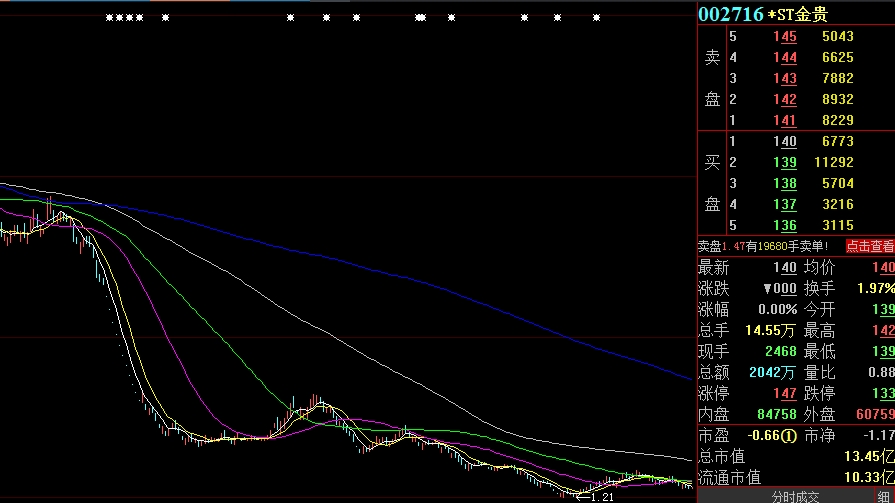Click the 点击查看 red button
The image size is (895, 503).
click(869, 246)
